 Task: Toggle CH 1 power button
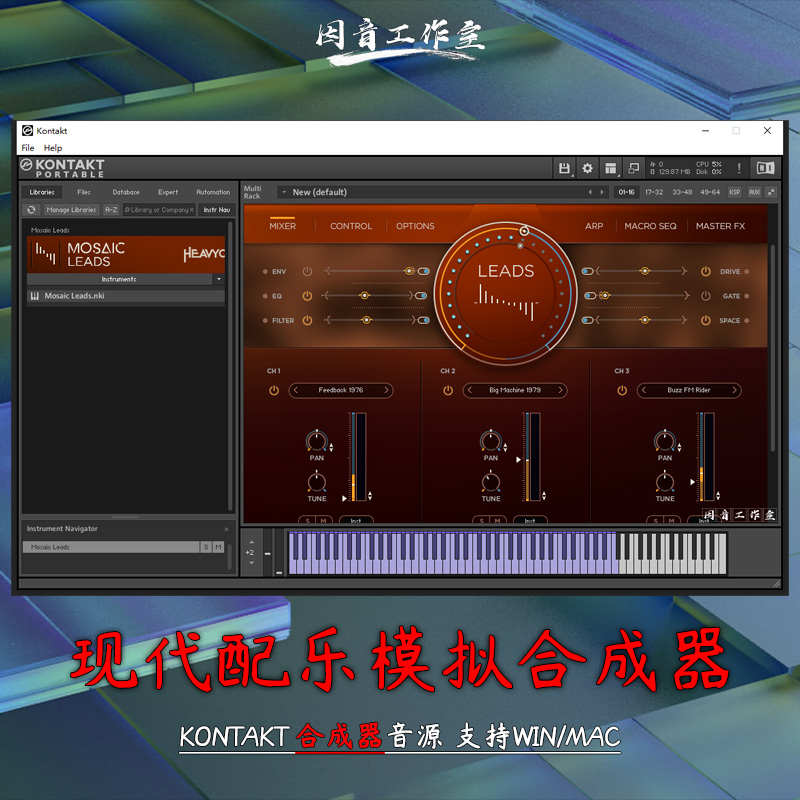274,390
